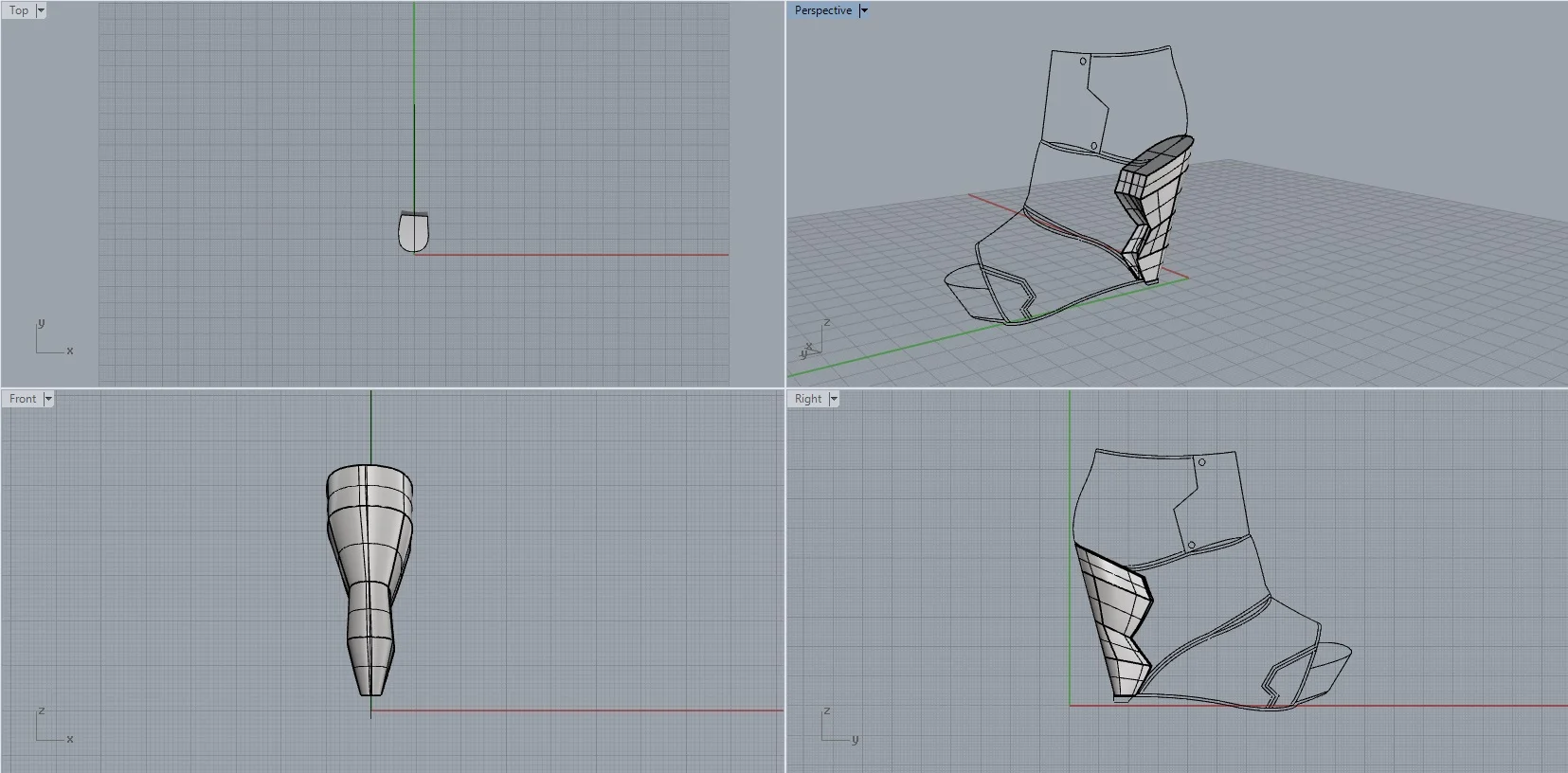Activate the Front viewport title label
1568x773 pixels.
(23, 399)
